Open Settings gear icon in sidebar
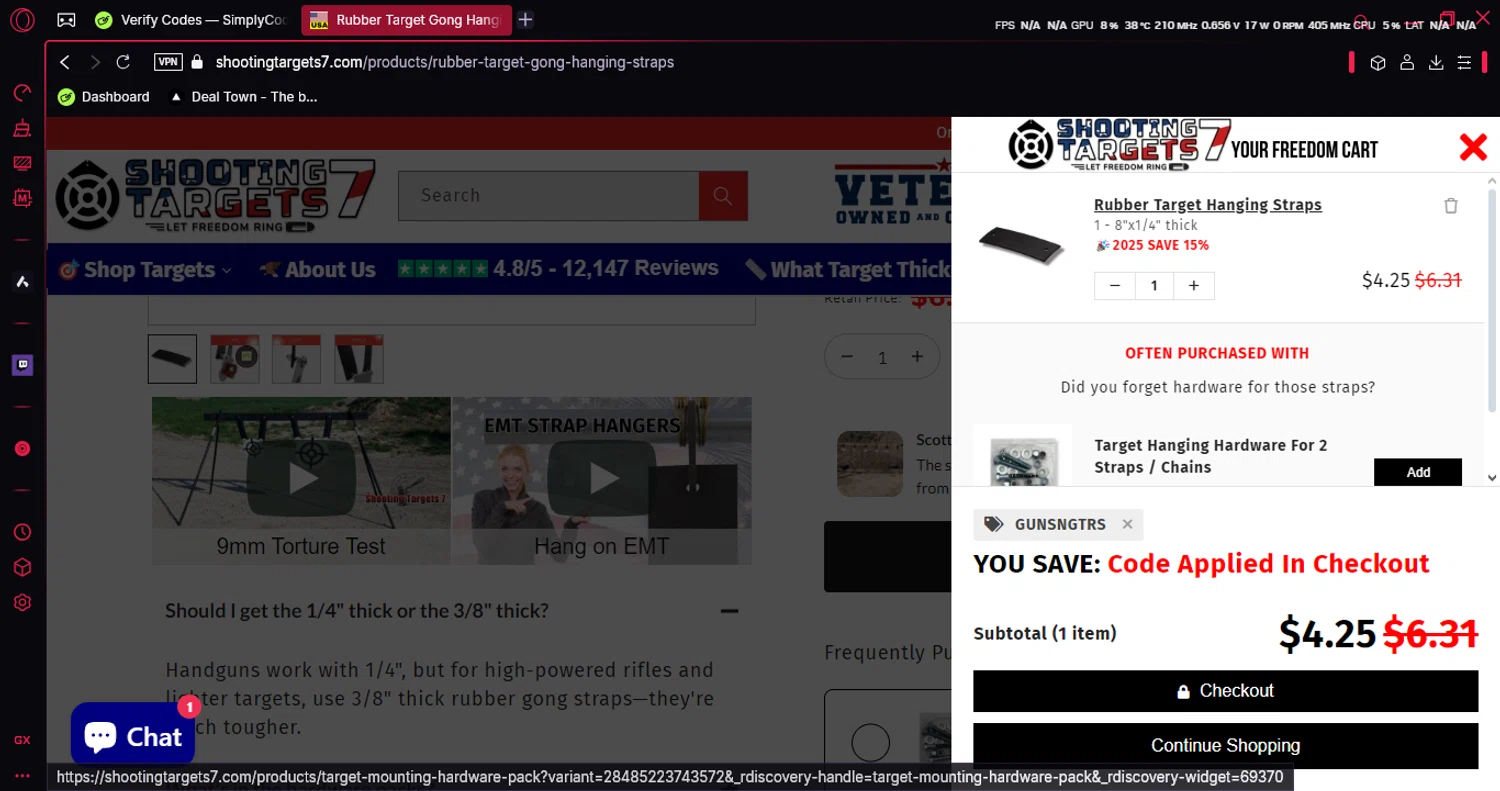 tap(22, 602)
